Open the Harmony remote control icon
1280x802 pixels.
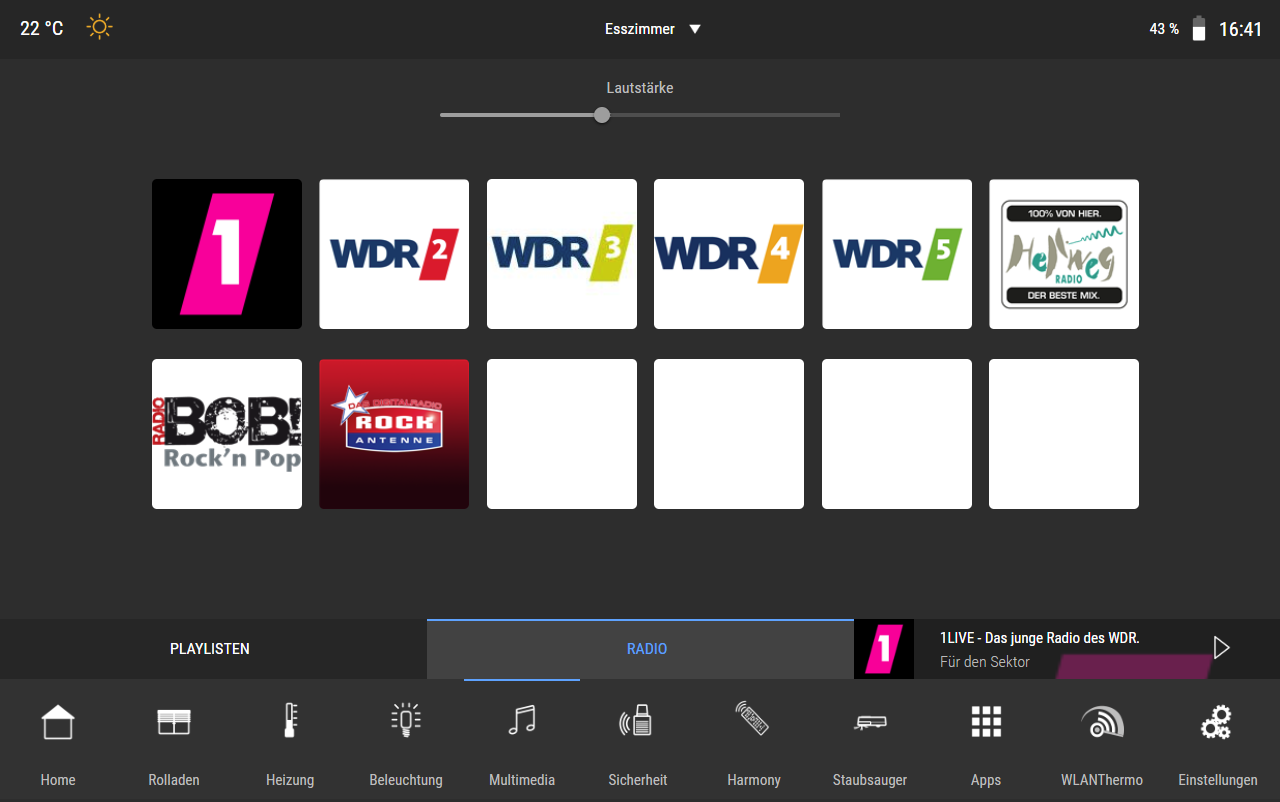pyautogui.click(x=753, y=719)
